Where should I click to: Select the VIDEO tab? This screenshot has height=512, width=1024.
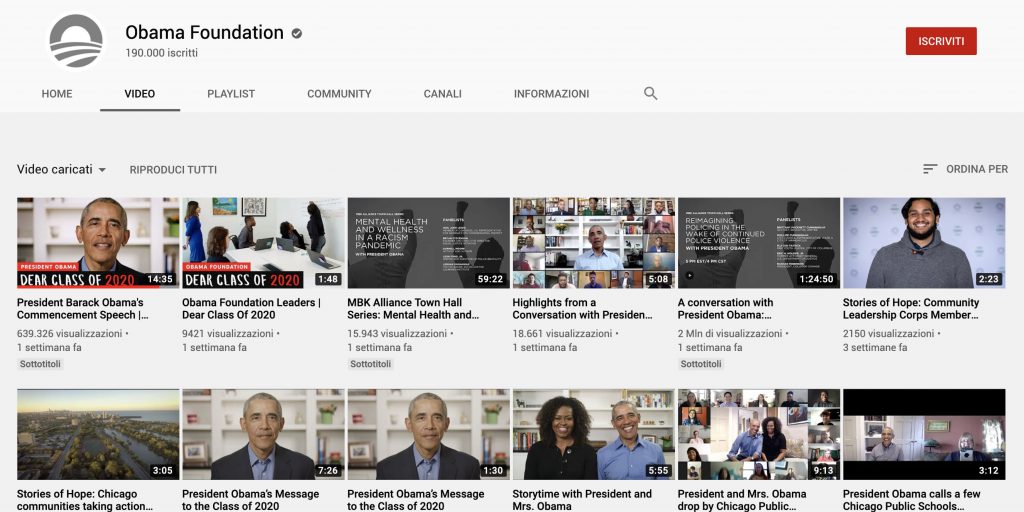click(140, 94)
